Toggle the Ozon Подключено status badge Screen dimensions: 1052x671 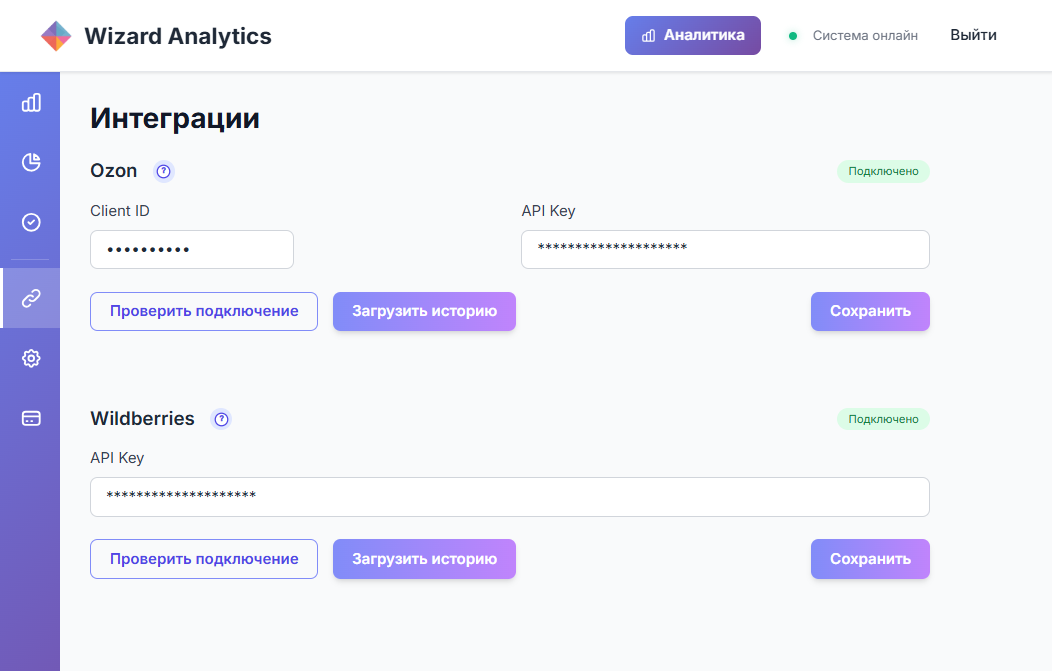883,171
